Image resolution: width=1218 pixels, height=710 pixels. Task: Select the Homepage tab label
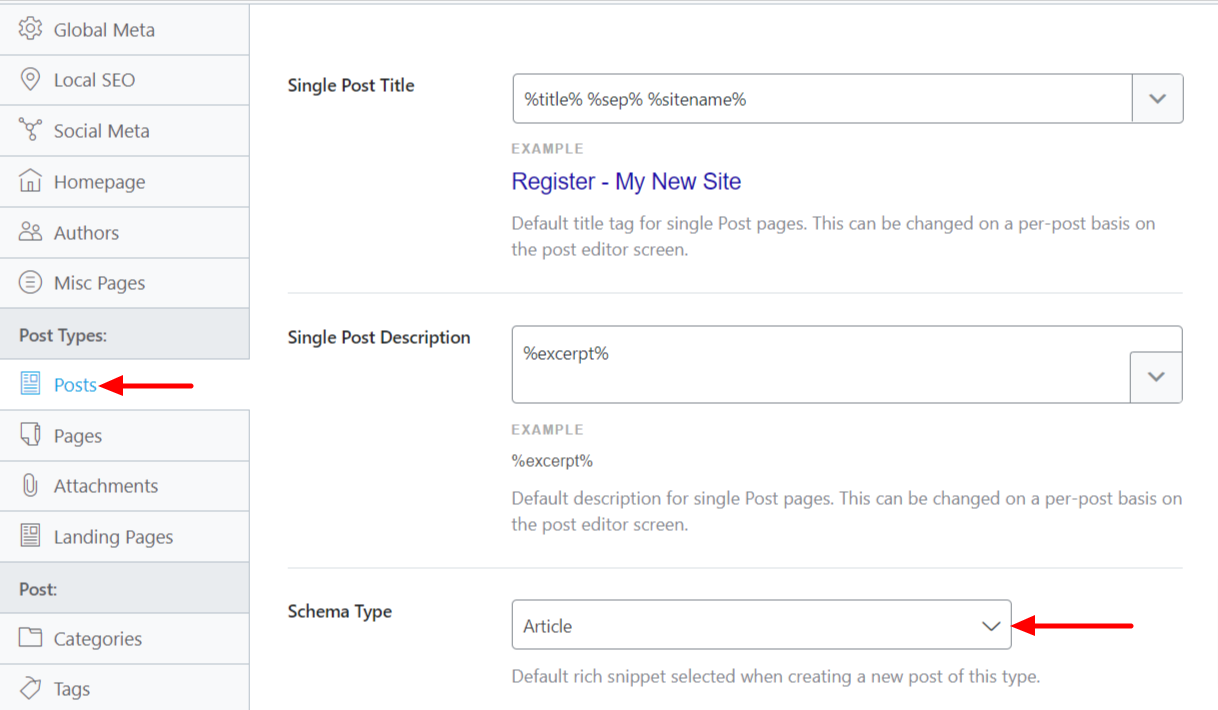click(x=99, y=182)
